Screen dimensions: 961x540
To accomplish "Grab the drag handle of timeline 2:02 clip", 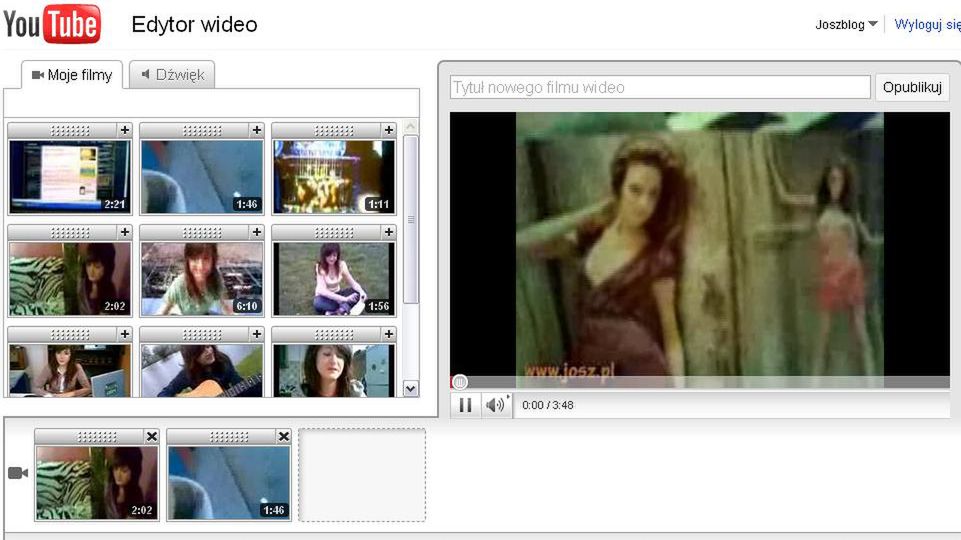I will [97, 436].
